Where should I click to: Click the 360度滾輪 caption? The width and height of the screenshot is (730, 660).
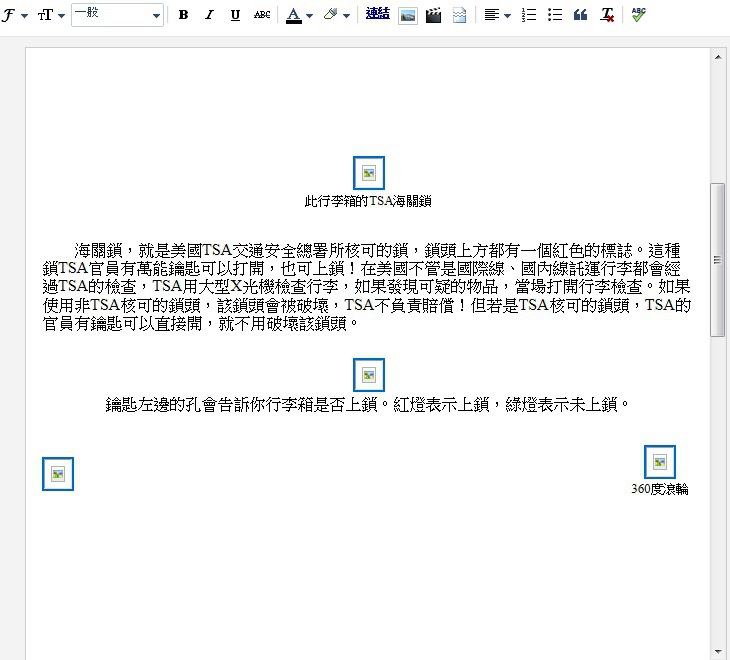(660, 489)
